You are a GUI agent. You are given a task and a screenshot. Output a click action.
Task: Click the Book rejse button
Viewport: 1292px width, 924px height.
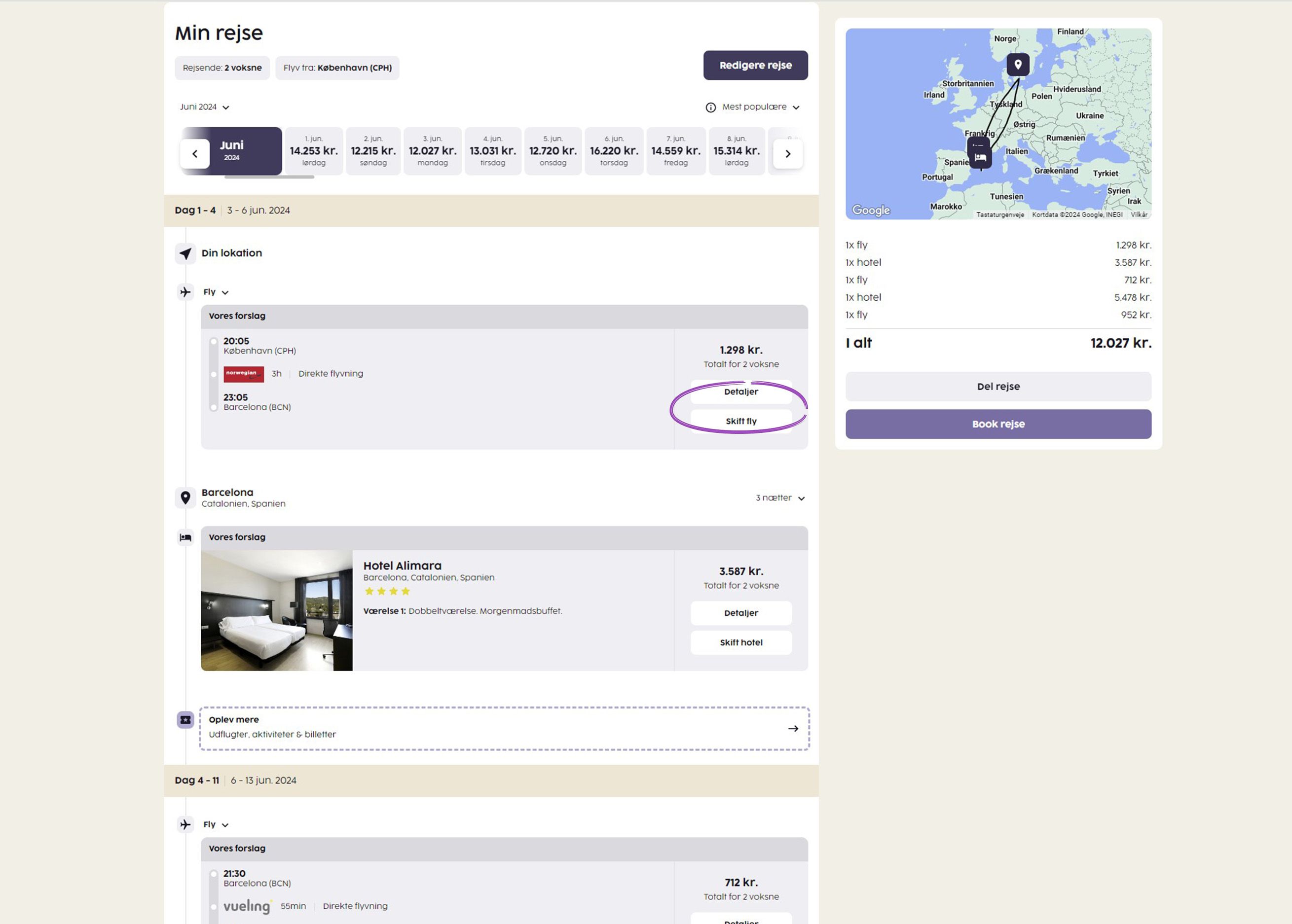point(998,424)
